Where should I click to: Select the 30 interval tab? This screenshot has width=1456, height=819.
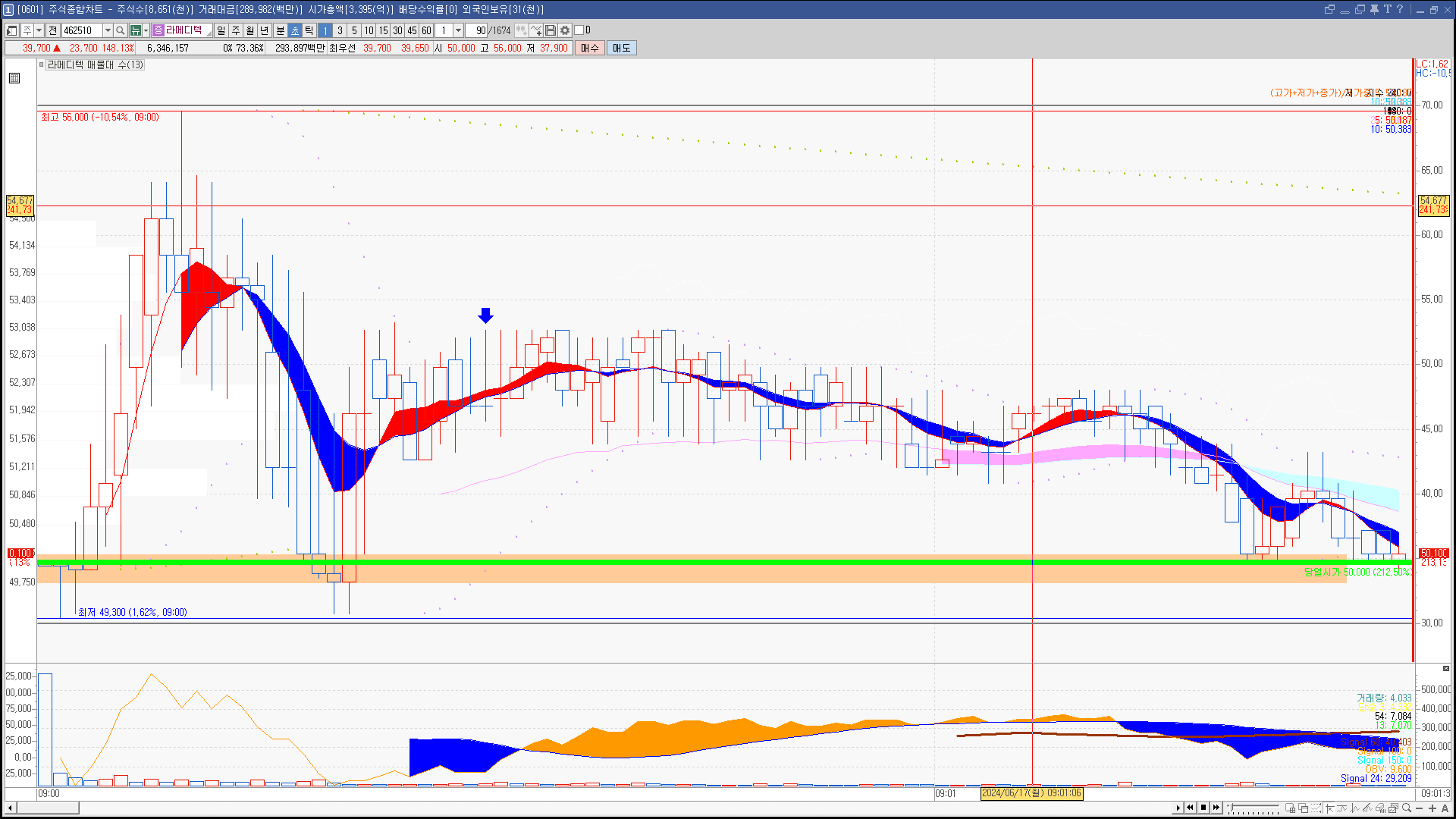coord(397,30)
